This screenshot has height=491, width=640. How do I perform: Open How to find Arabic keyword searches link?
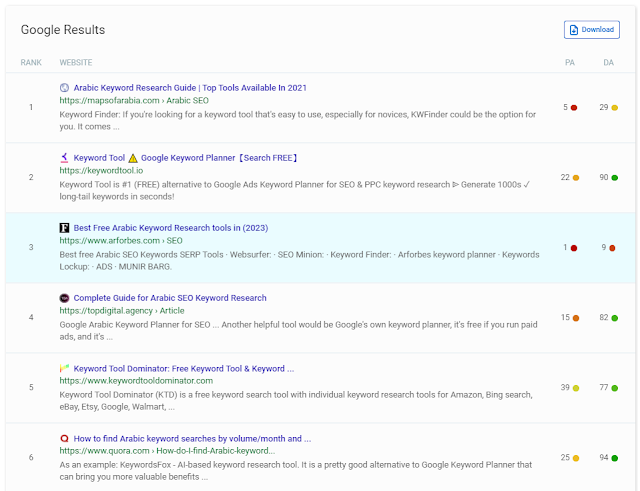click(192, 439)
